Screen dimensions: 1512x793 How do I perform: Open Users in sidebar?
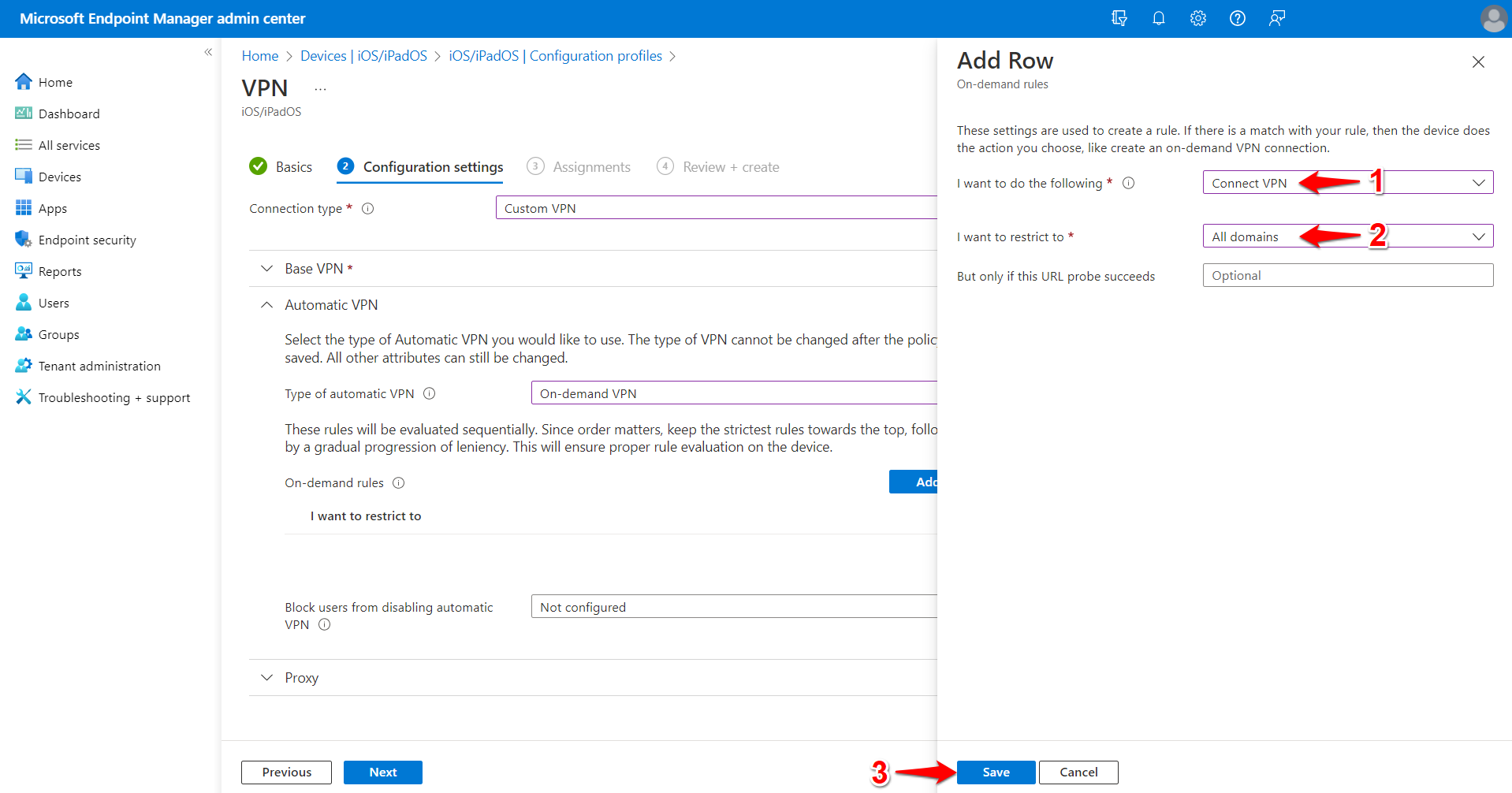point(54,303)
